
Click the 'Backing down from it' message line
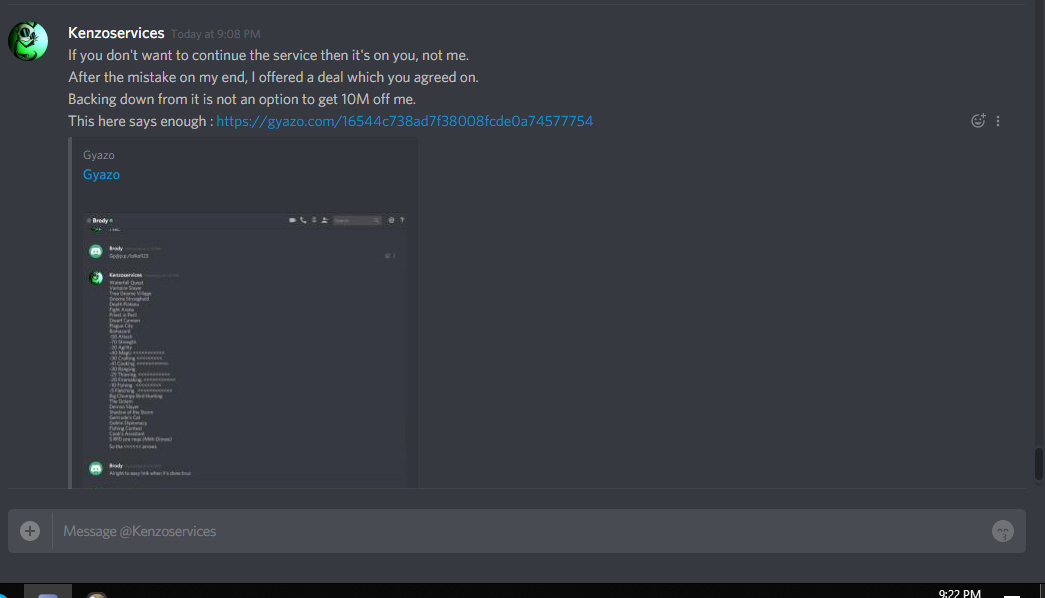[242, 99]
